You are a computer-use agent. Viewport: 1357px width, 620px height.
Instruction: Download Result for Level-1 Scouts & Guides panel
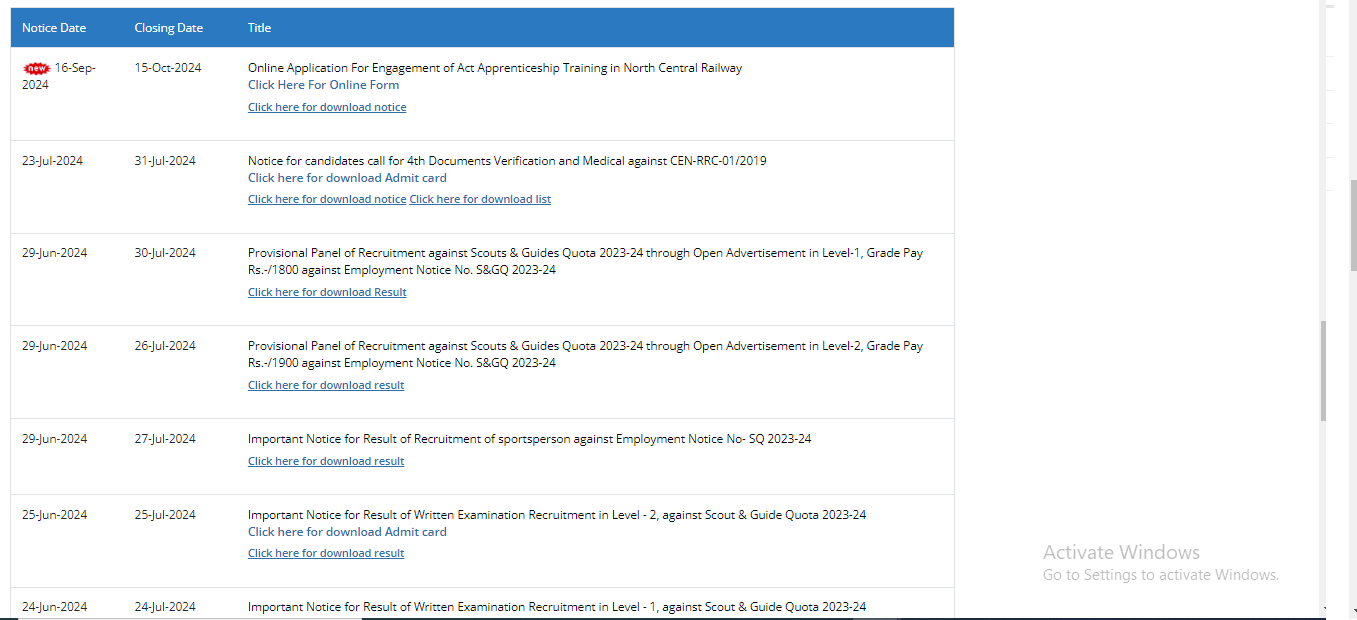[327, 292]
